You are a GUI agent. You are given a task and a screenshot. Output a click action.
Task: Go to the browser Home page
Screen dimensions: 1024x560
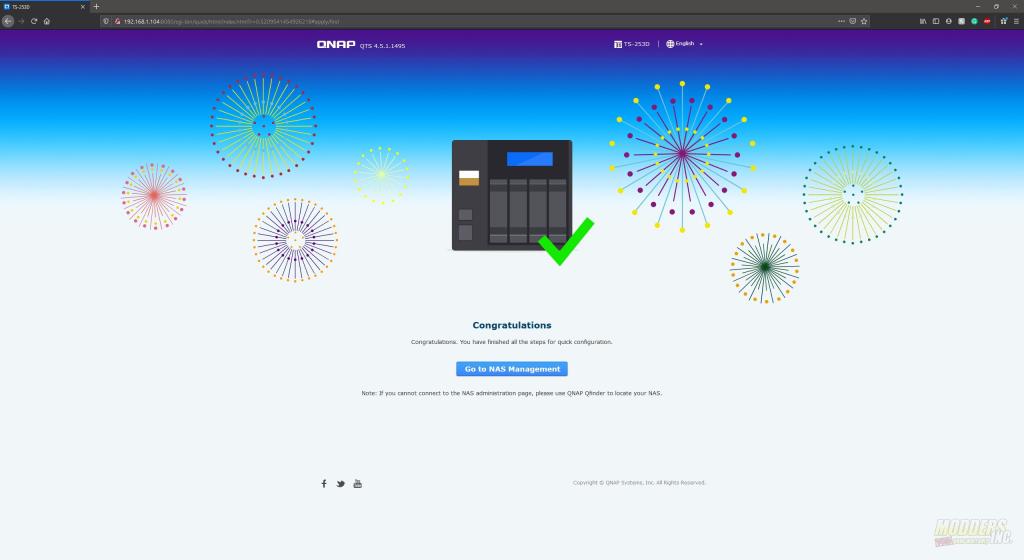pos(46,21)
